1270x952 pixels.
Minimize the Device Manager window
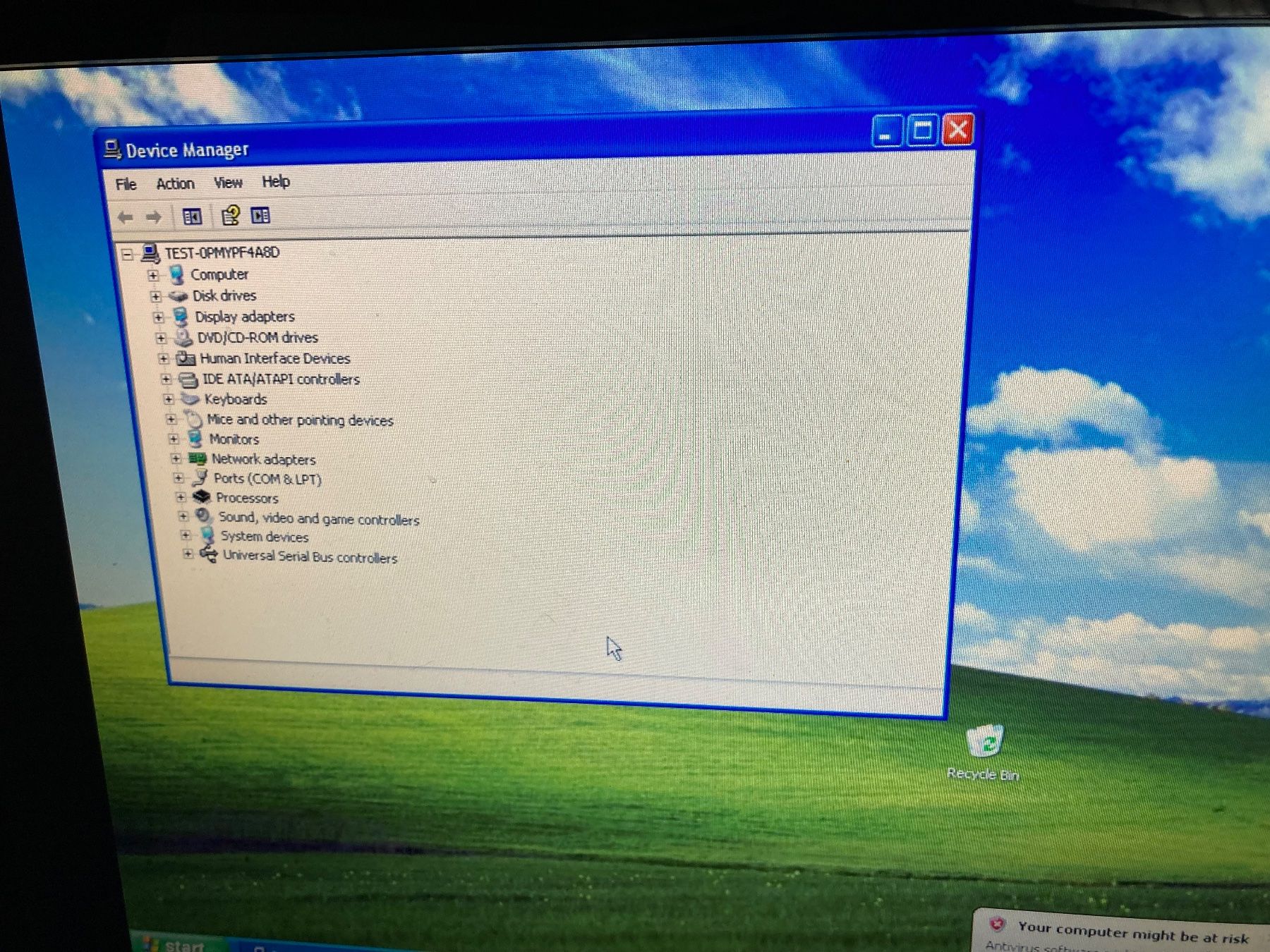tap(886, 130)
